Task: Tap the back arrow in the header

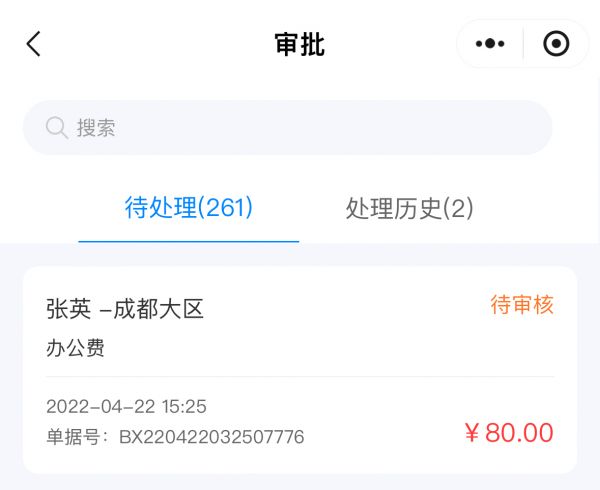Action: click(x=34, y=44)
